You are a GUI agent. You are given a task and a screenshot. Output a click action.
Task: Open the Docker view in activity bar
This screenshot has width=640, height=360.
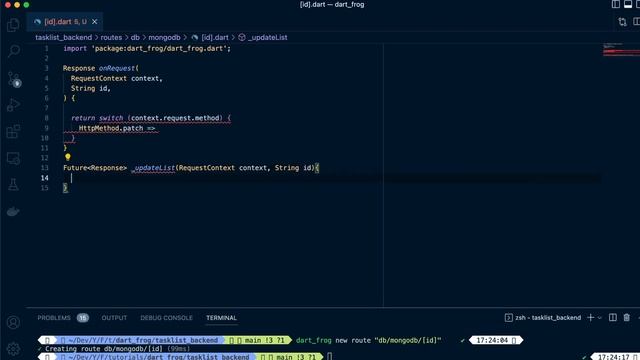13,211
